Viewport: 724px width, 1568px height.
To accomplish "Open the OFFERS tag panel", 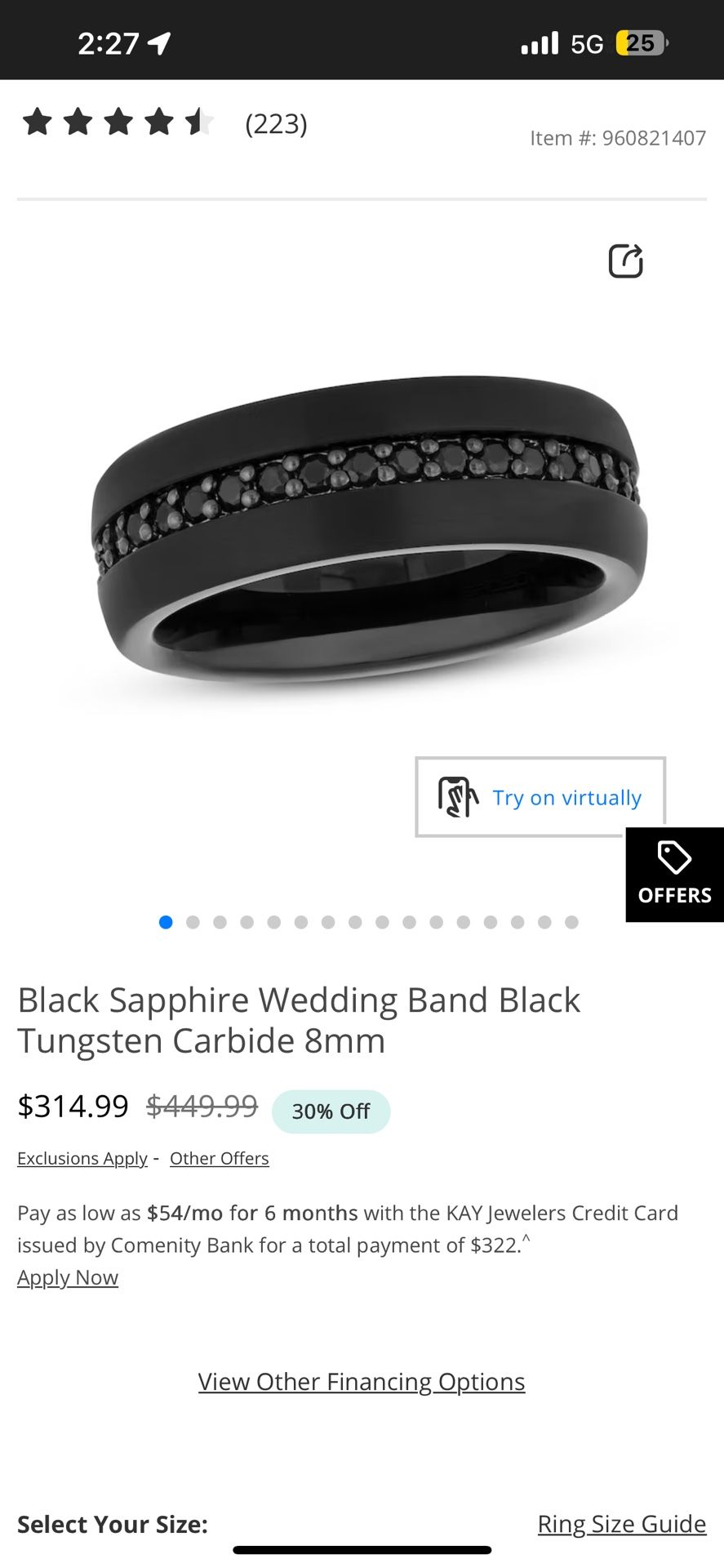I will pos(674,875).
